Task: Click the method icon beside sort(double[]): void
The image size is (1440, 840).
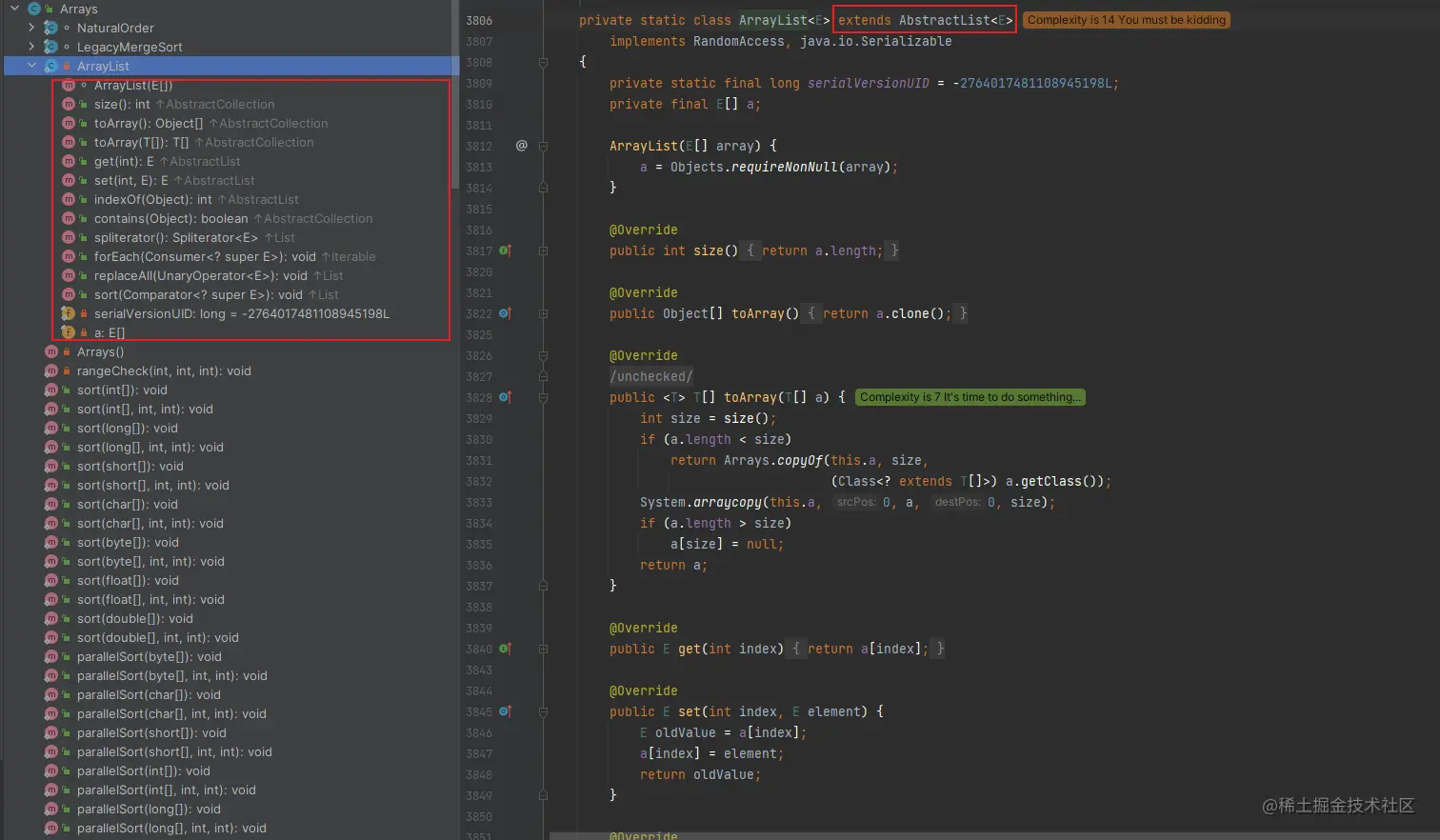Action: (x=51, y=618)
